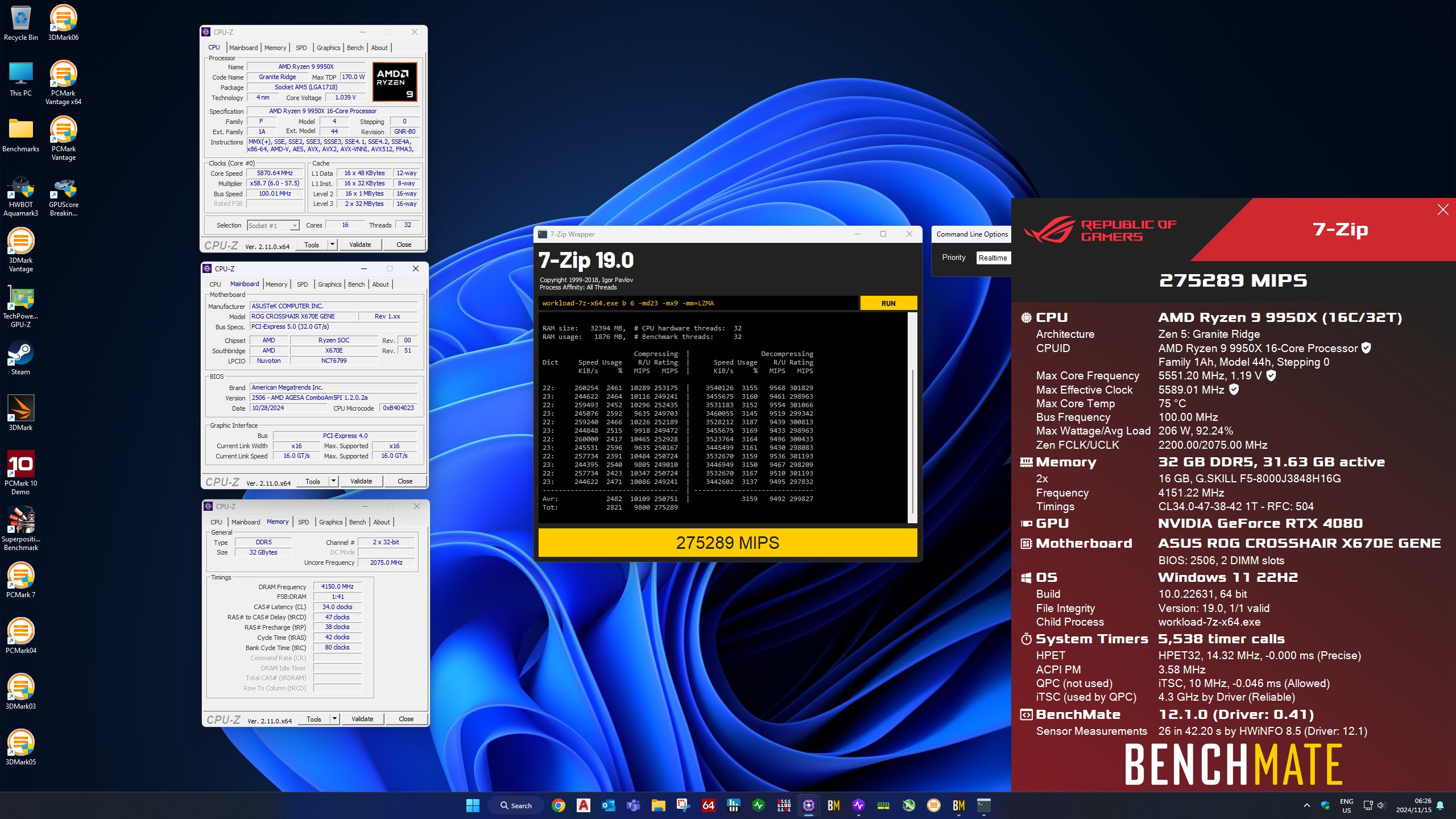Image resolution: width=1456 pixels, height=819 pixels.
Task: Select the 3DMark03 desktop icon
Action: point(21,692)
